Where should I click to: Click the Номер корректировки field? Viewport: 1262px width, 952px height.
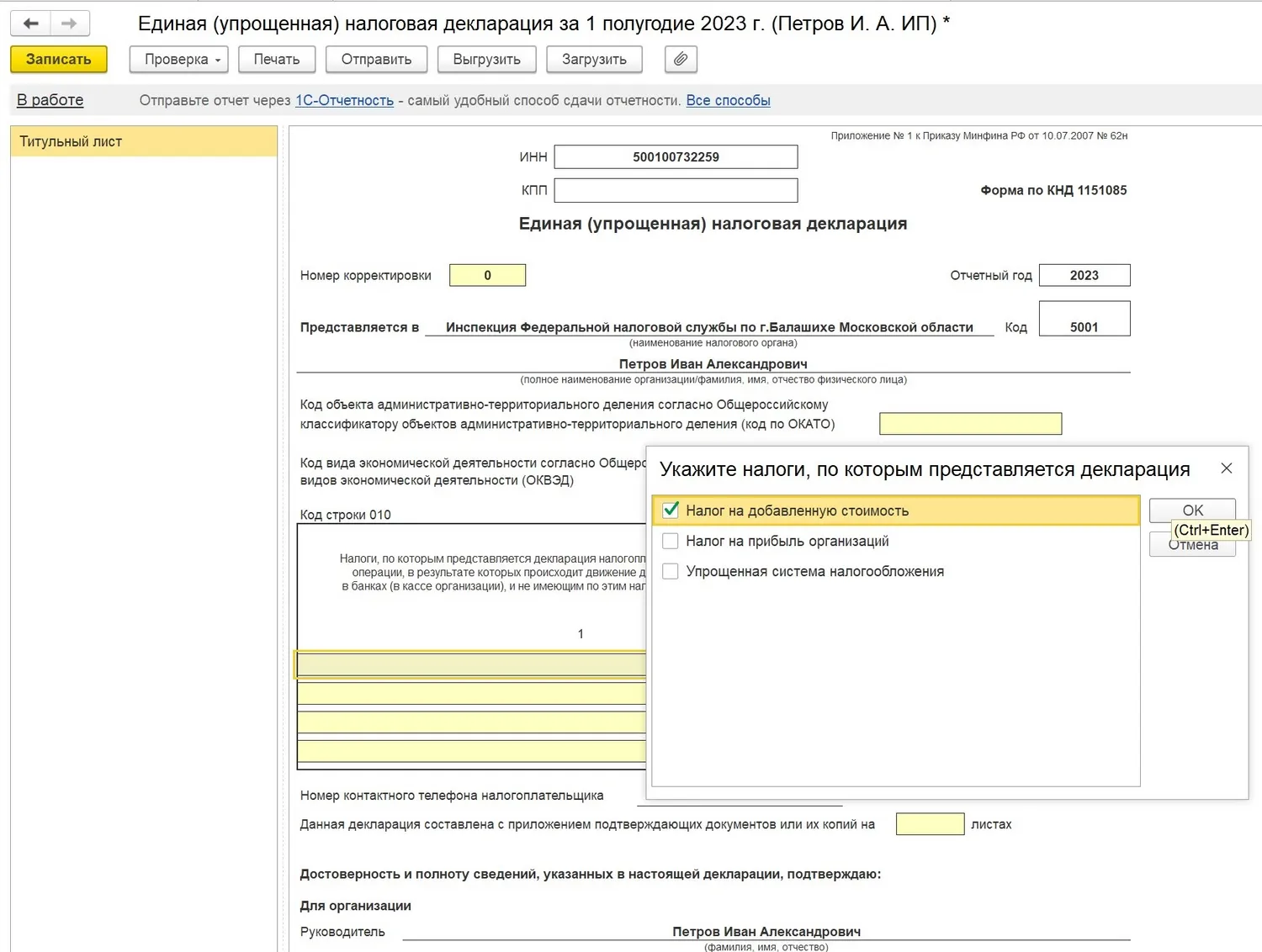pyautogui.click(x=487, y=275)
